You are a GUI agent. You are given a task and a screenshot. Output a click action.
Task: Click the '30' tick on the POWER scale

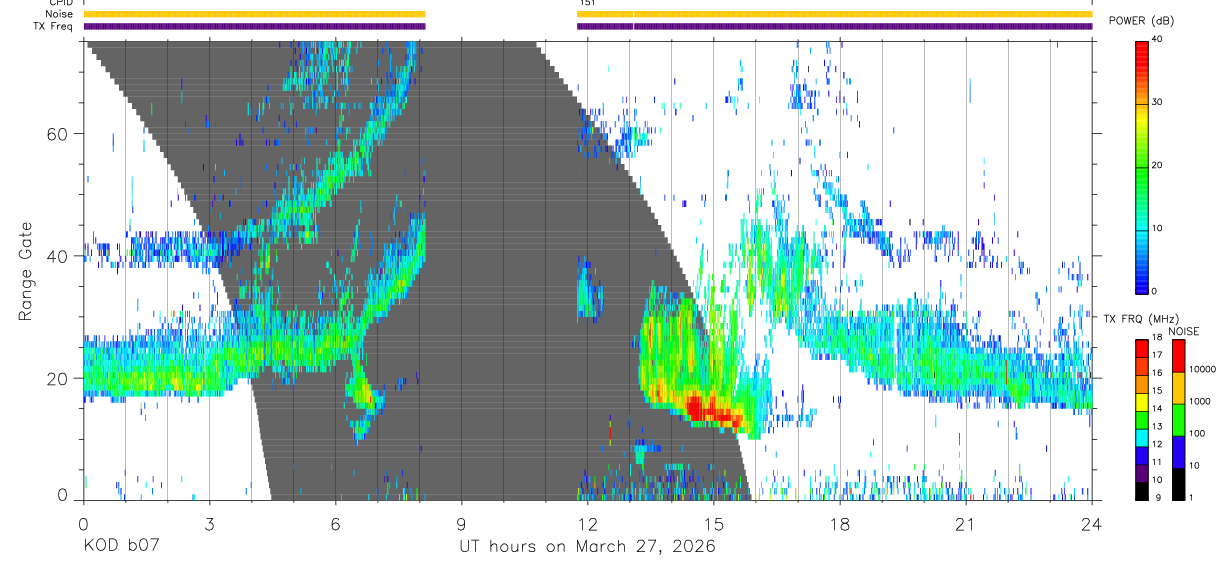click(x=1157, y=103)
